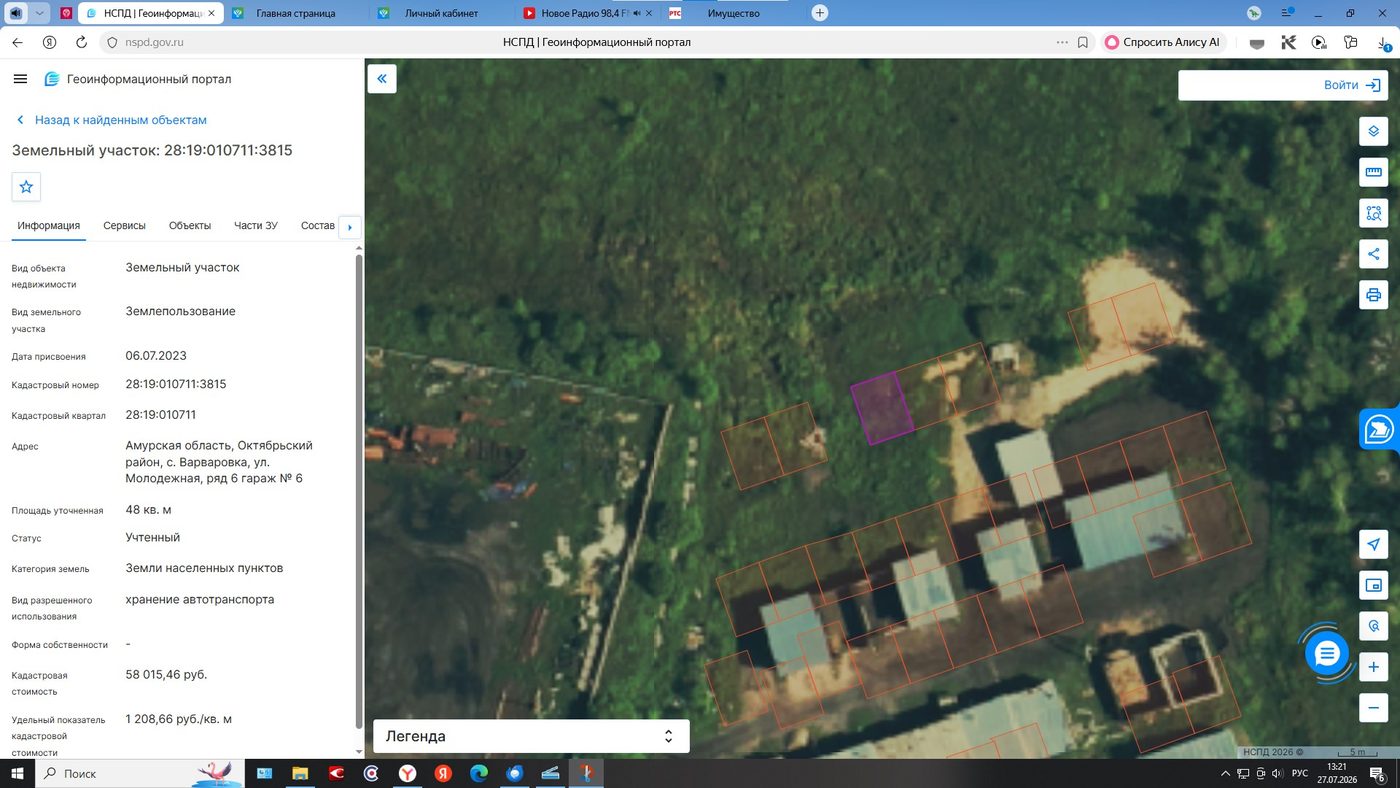Switch to Личный кабинет browser tab
The width and height of the screenshot is (1400, 788).
click(x=442, y=13)
